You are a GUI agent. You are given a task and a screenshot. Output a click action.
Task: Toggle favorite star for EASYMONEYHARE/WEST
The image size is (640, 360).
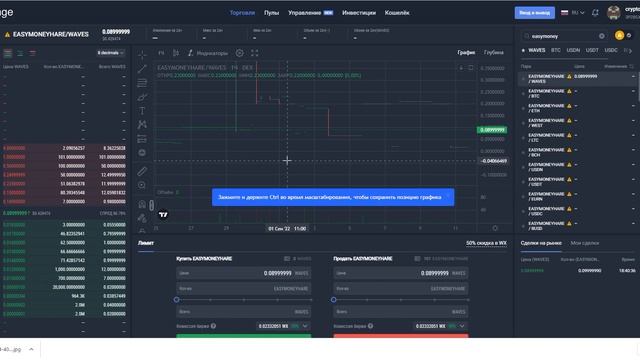523,123
